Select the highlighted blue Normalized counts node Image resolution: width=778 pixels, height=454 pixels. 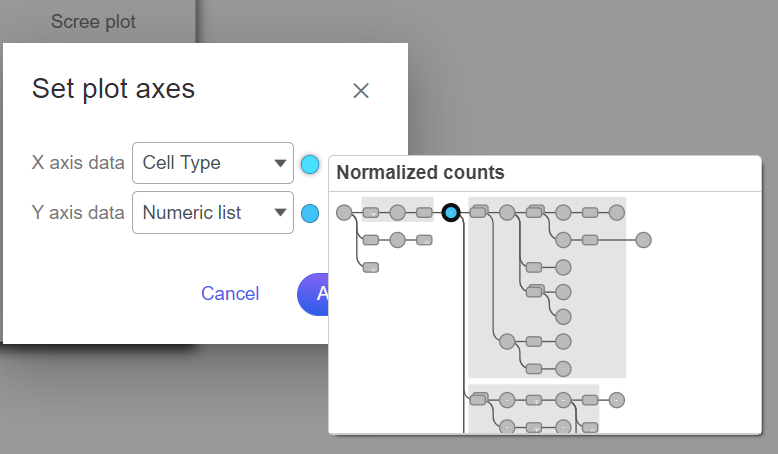pyautogui.click(x=451, y=212)
